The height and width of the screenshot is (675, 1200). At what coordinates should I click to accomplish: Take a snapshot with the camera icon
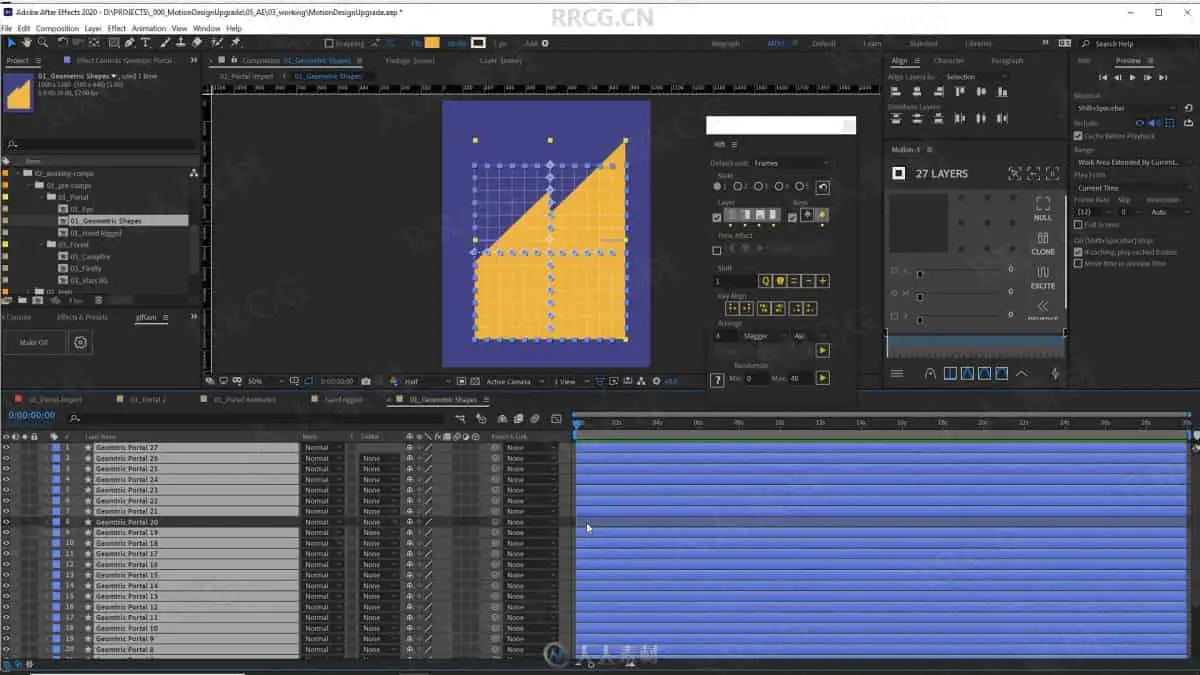pos(366,381)
